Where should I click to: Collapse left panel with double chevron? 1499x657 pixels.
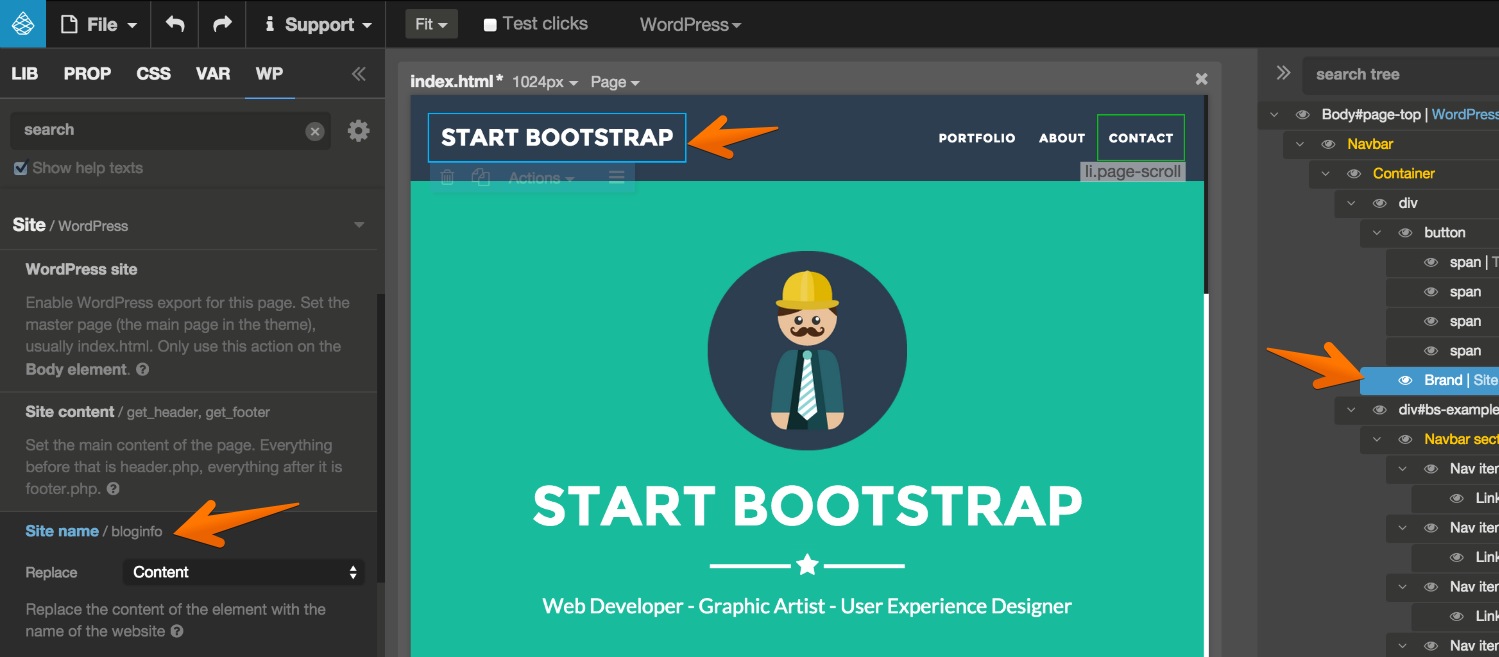tap(358, 74)
